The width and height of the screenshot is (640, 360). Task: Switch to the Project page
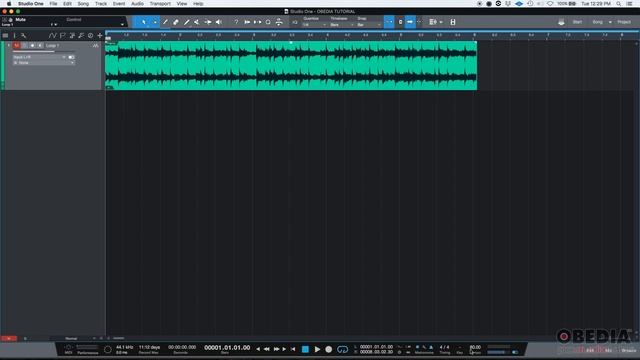point(624,22)
